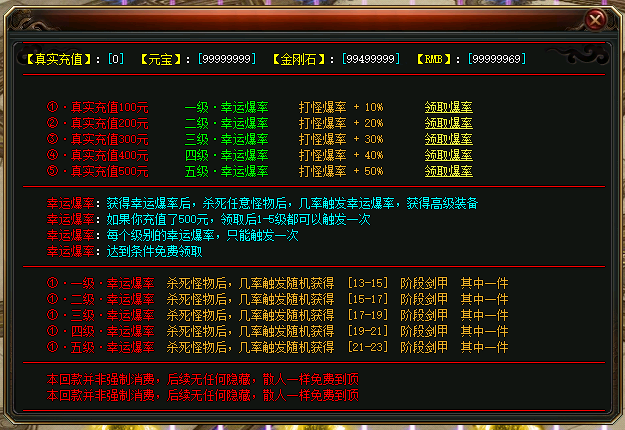This screenshot has height=430, width=625.
Task: Select the text ②·真实充值200元
Action: (98, 123)
